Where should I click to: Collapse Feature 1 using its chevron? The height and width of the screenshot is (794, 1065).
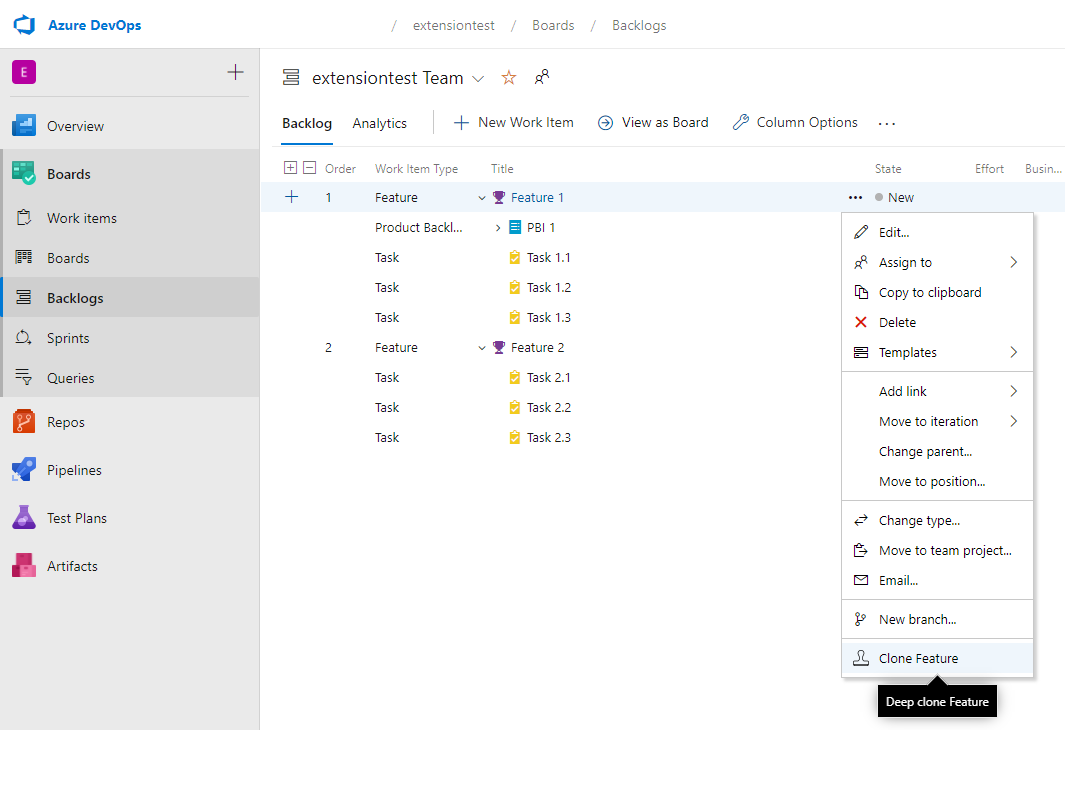pos(481,197)
